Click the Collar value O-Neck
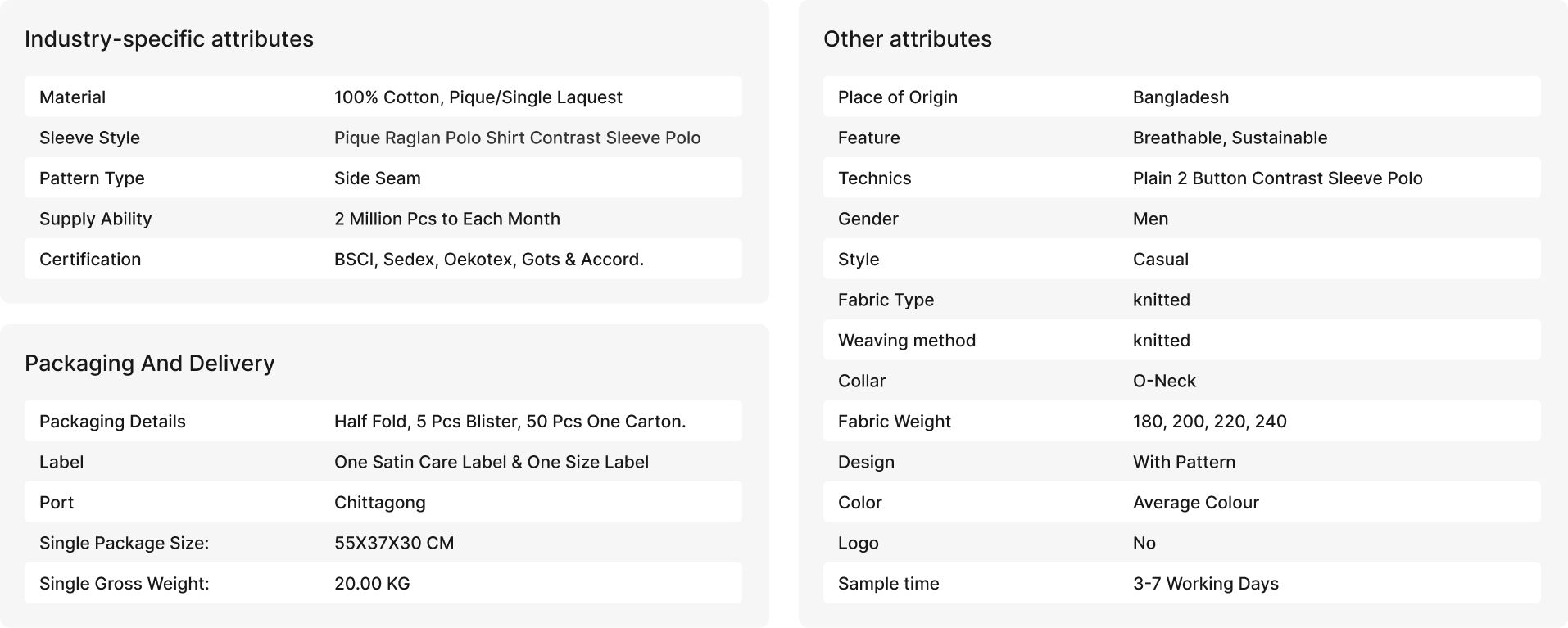The height and width of the screenshot is (628, 1568). (x=1164, y=382)
